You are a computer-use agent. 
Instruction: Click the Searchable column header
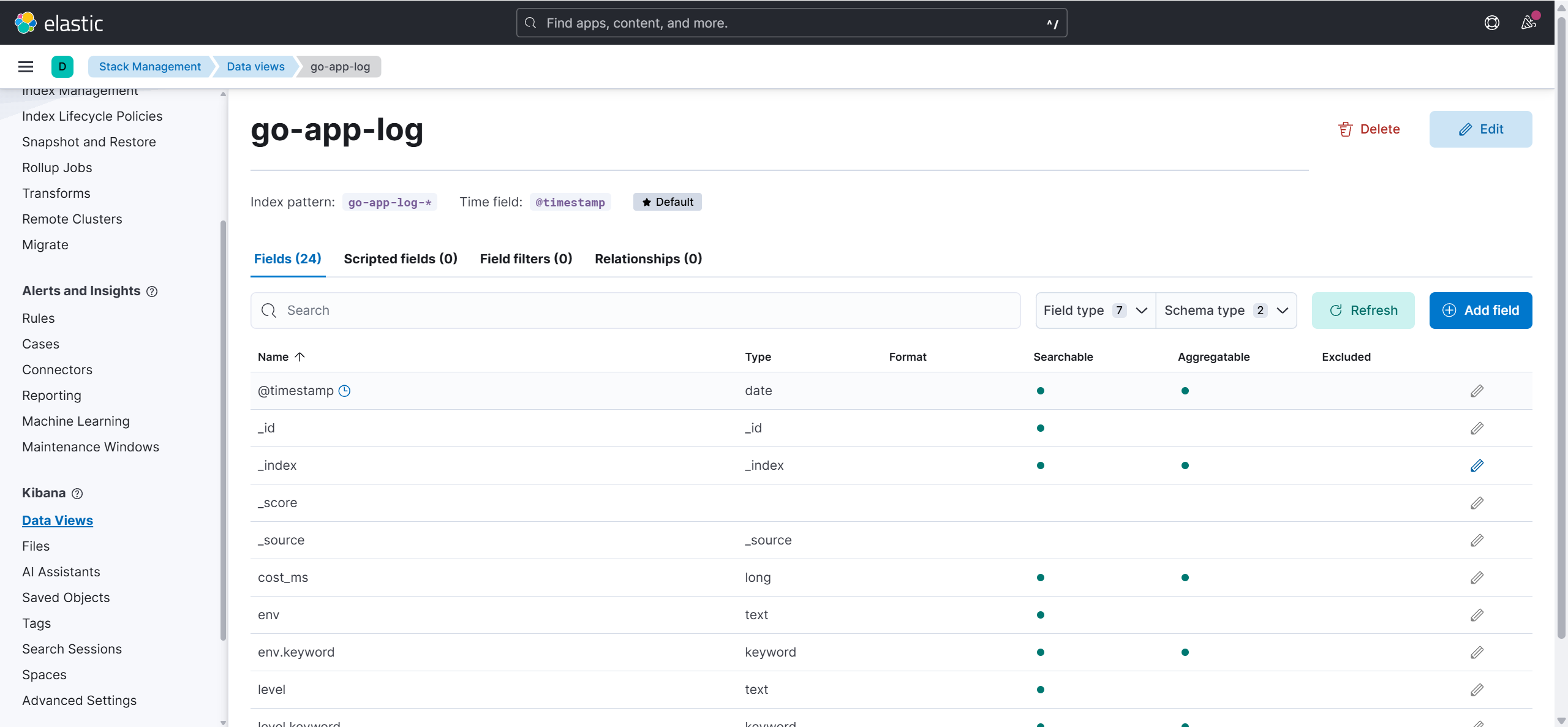tap(1063, 357)
